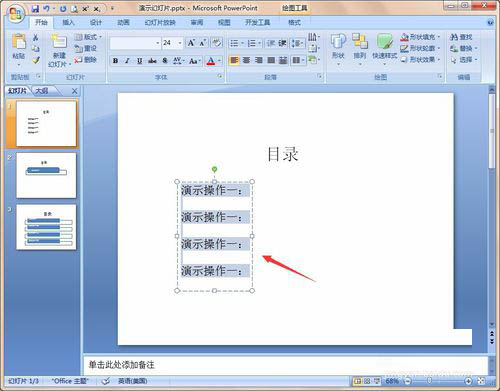Toggle bold formatting
Viewport: 500px width, 391px height.
pyautogui.click(x=115, y=61)
